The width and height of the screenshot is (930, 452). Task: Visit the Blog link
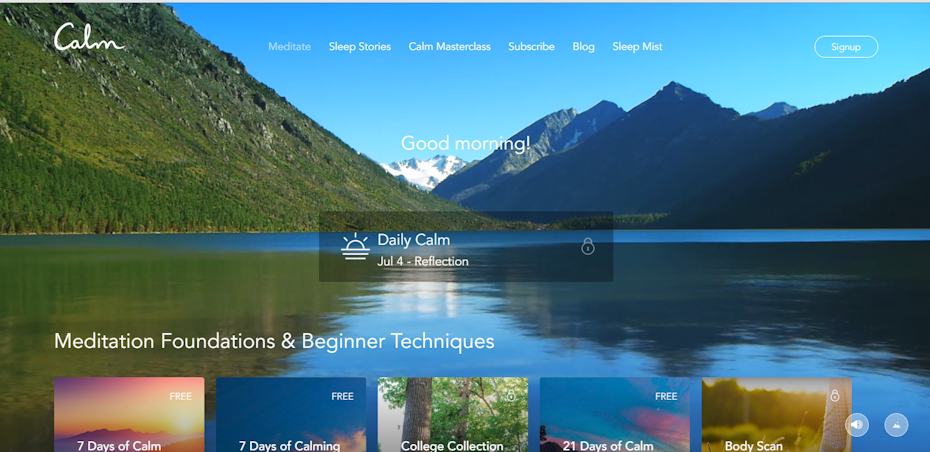tap(584, 46)
